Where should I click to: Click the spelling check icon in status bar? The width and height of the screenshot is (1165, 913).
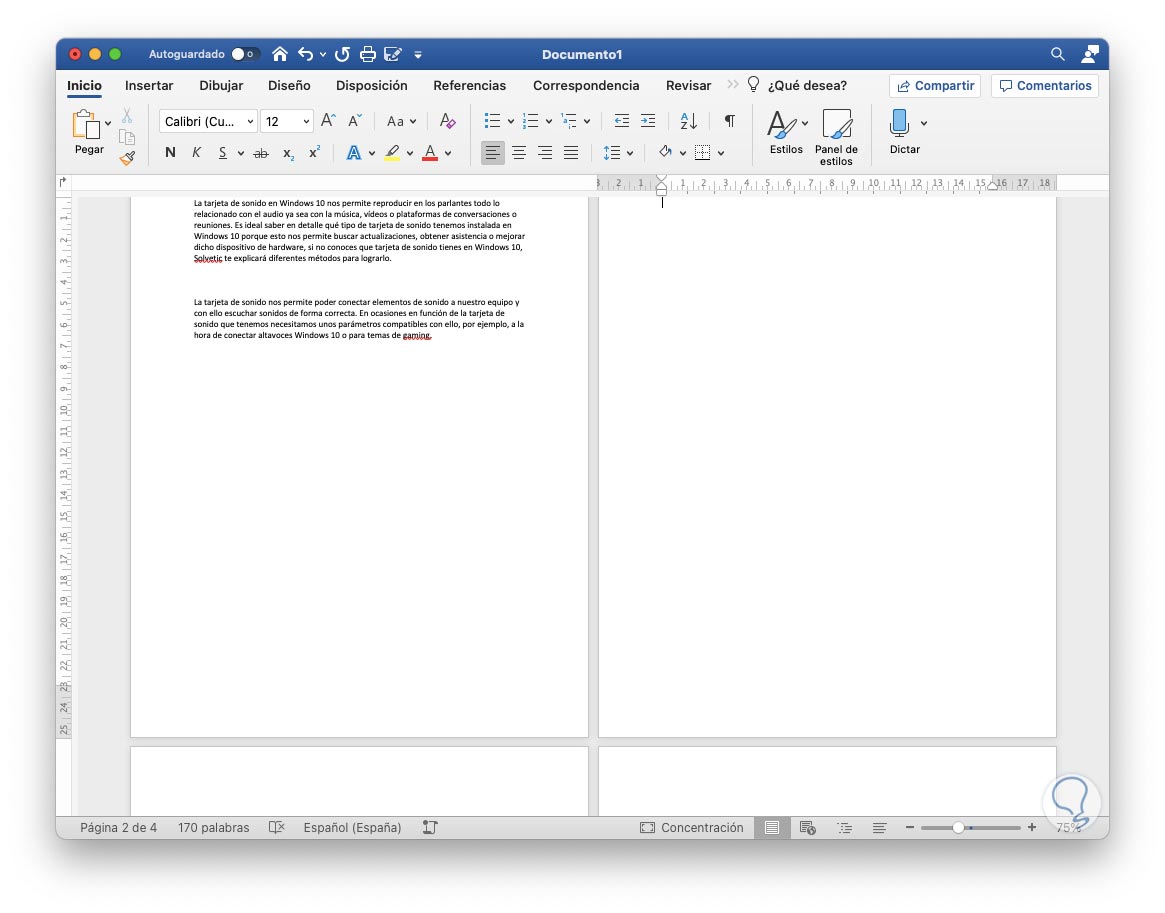[x=276, y=827]
